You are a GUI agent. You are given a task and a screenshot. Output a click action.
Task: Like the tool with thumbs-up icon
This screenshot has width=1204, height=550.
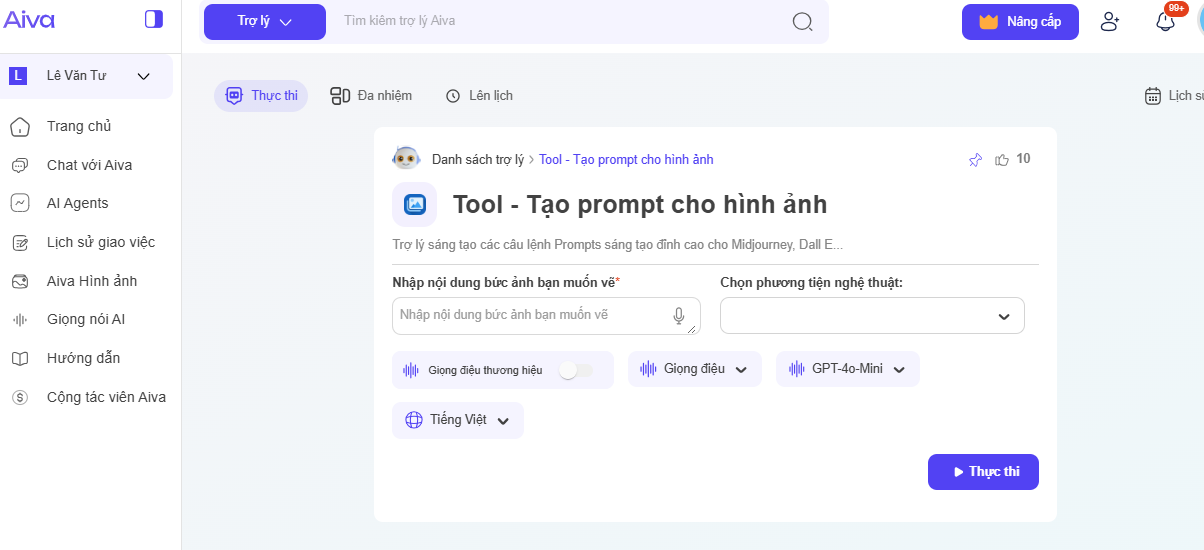click(x=1002, y=160)
